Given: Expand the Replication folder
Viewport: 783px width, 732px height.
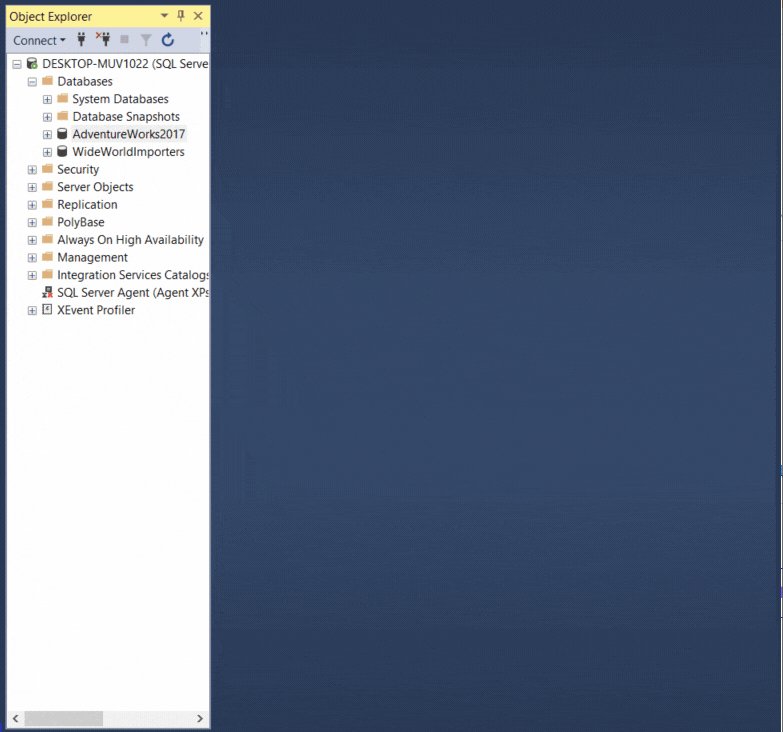Looking at the screenshot, I should pos(32,205).
